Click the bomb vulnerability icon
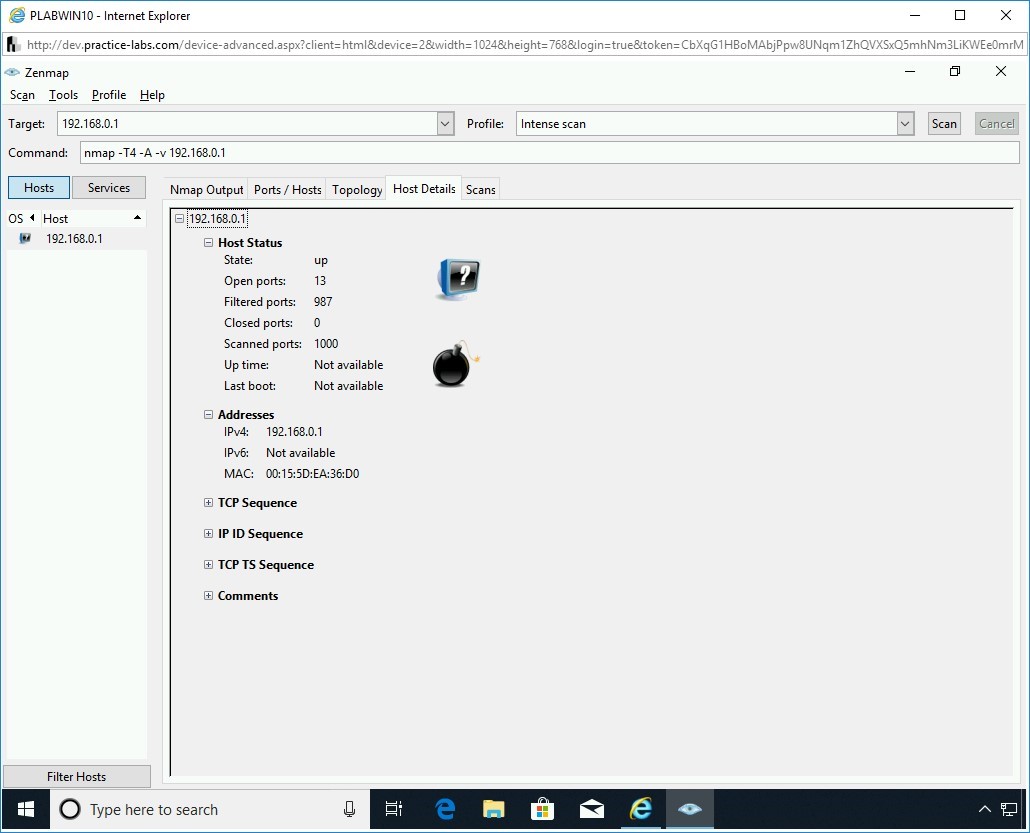The image size is (1030, 833). 455,364
